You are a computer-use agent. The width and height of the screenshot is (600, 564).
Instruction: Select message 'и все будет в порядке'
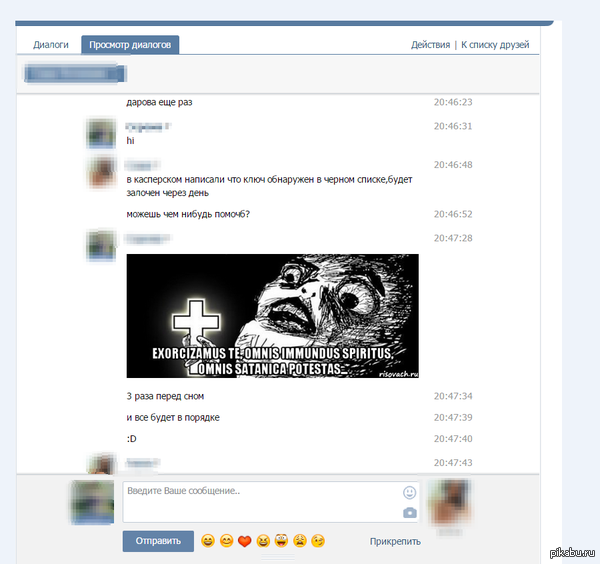173,417
